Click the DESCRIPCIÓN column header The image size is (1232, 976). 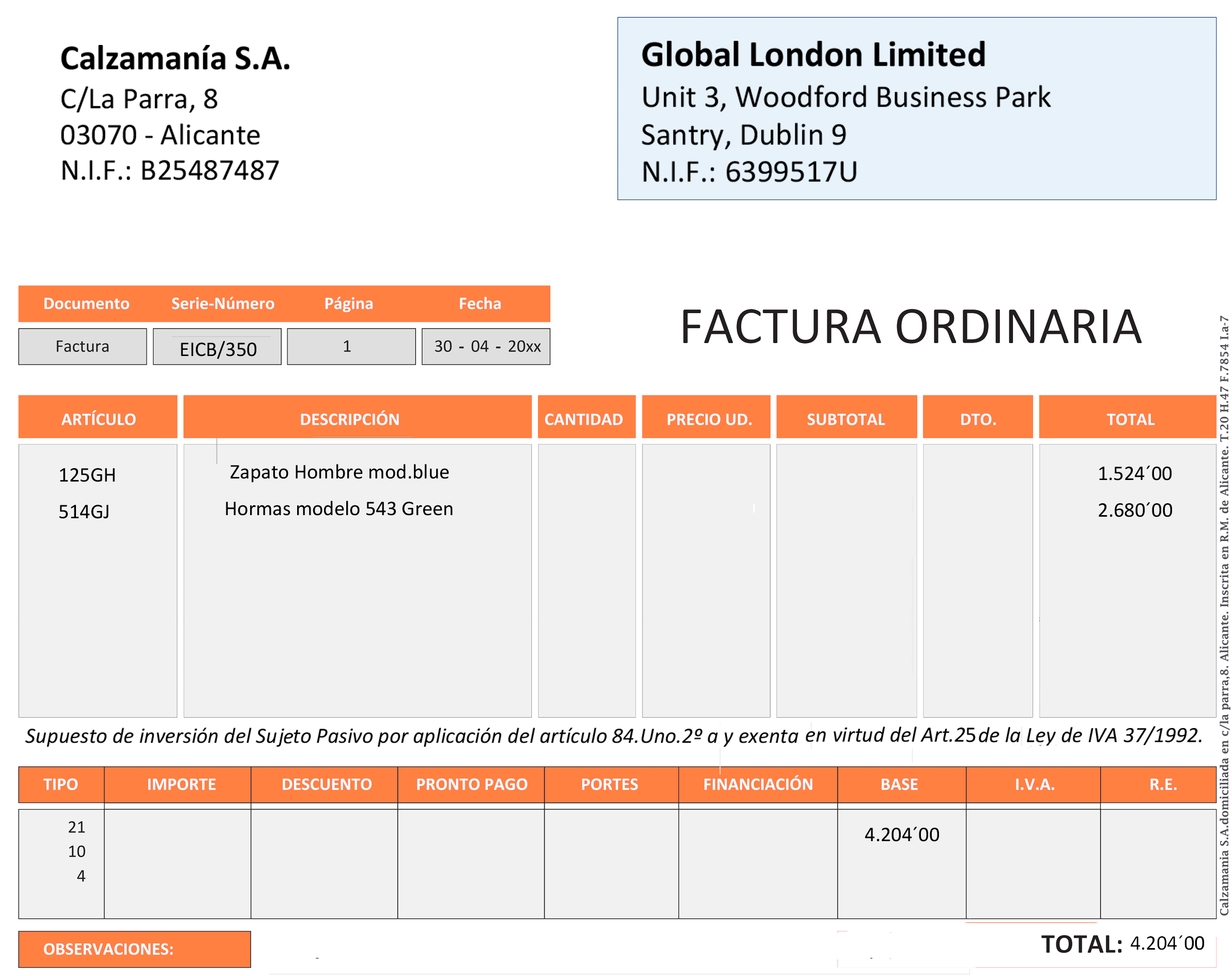tap(350, 419)
